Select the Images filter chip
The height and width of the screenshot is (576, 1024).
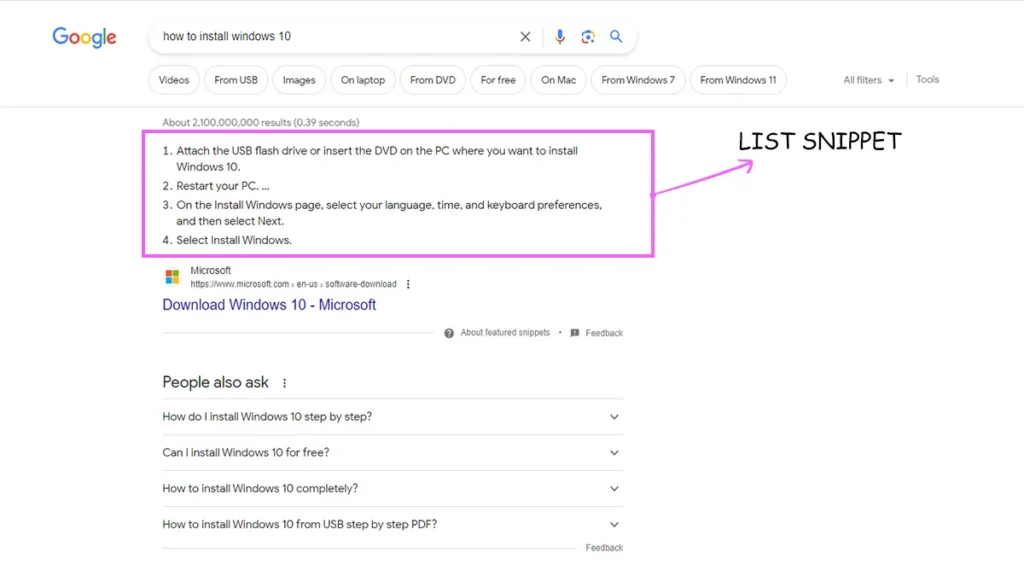[x=299, y=80]
